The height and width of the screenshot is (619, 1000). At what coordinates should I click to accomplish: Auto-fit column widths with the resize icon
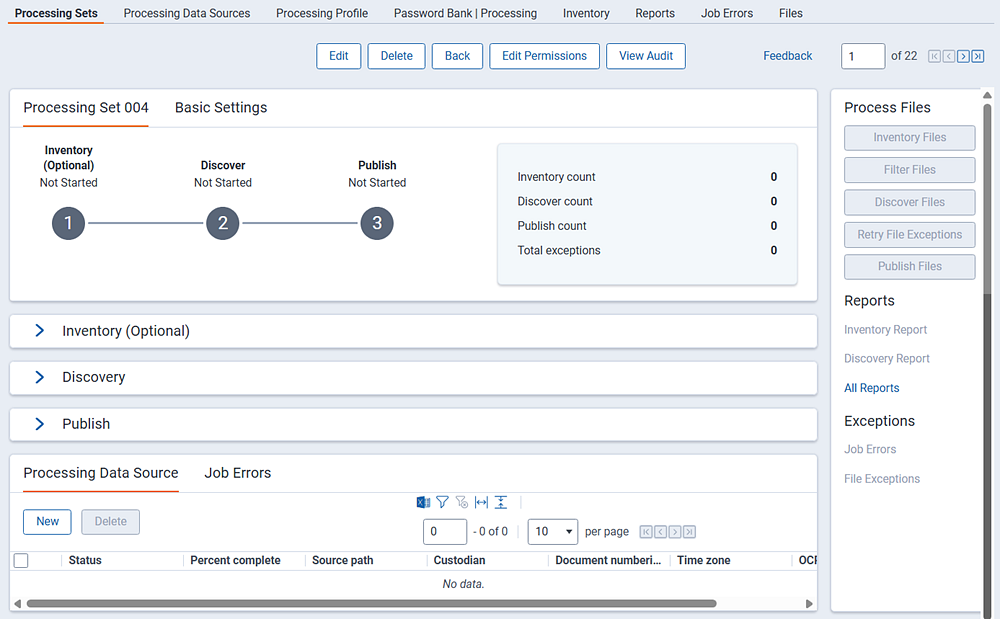click(481, 501)
